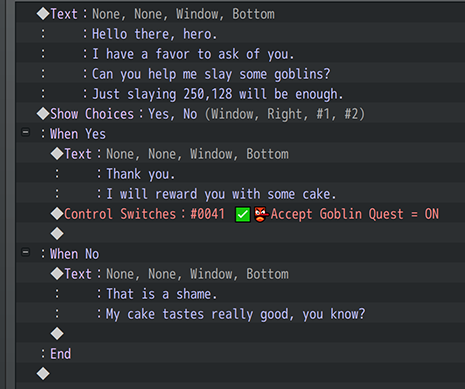Select the empty command slot below Control Switches
The image size is (465, 389).
pyautogui.click(x=240, y=234)
